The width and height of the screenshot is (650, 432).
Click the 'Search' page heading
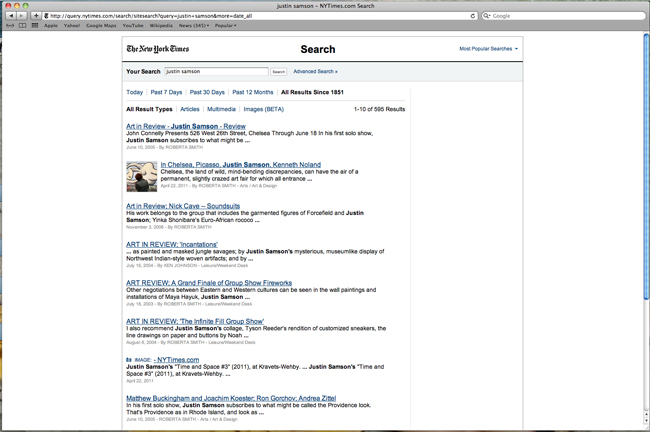[318, 49]
